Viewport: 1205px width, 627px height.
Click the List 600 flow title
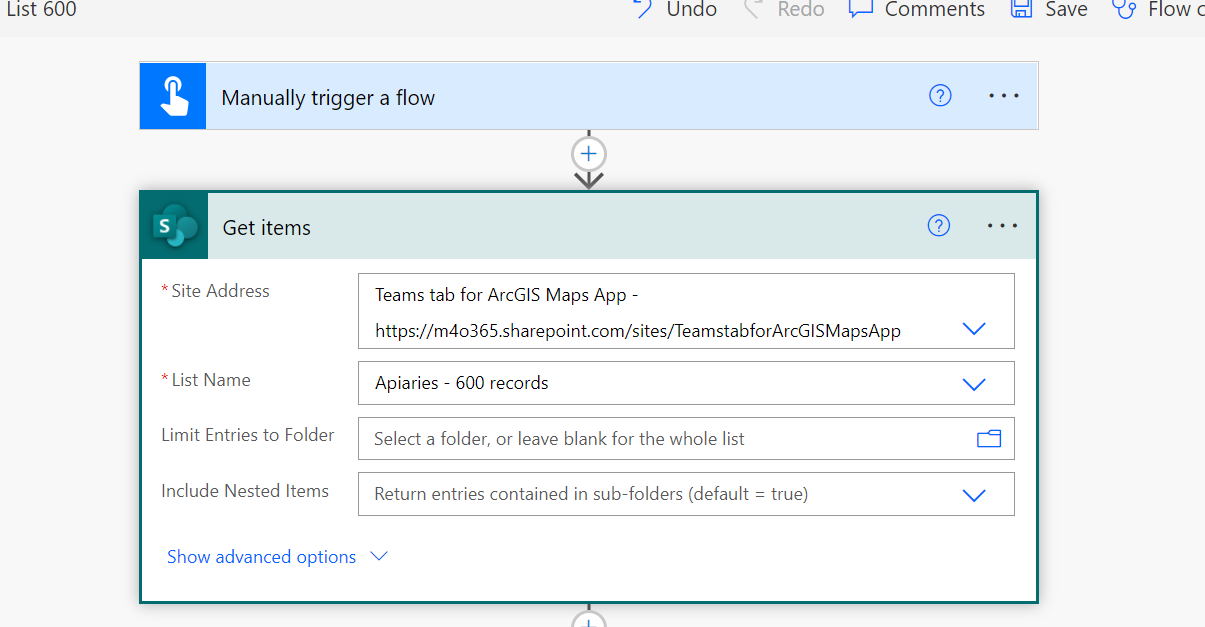(41, 10)
